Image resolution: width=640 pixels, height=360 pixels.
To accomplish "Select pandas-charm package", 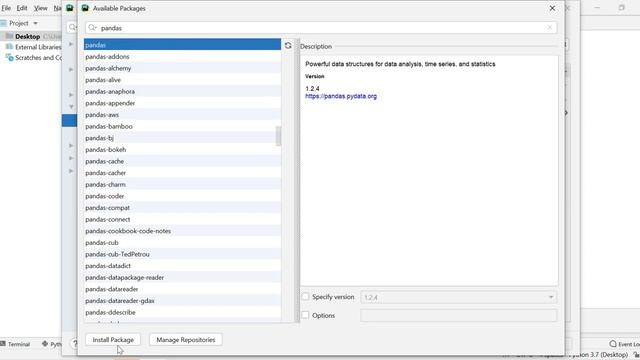I will coord(182,184).
